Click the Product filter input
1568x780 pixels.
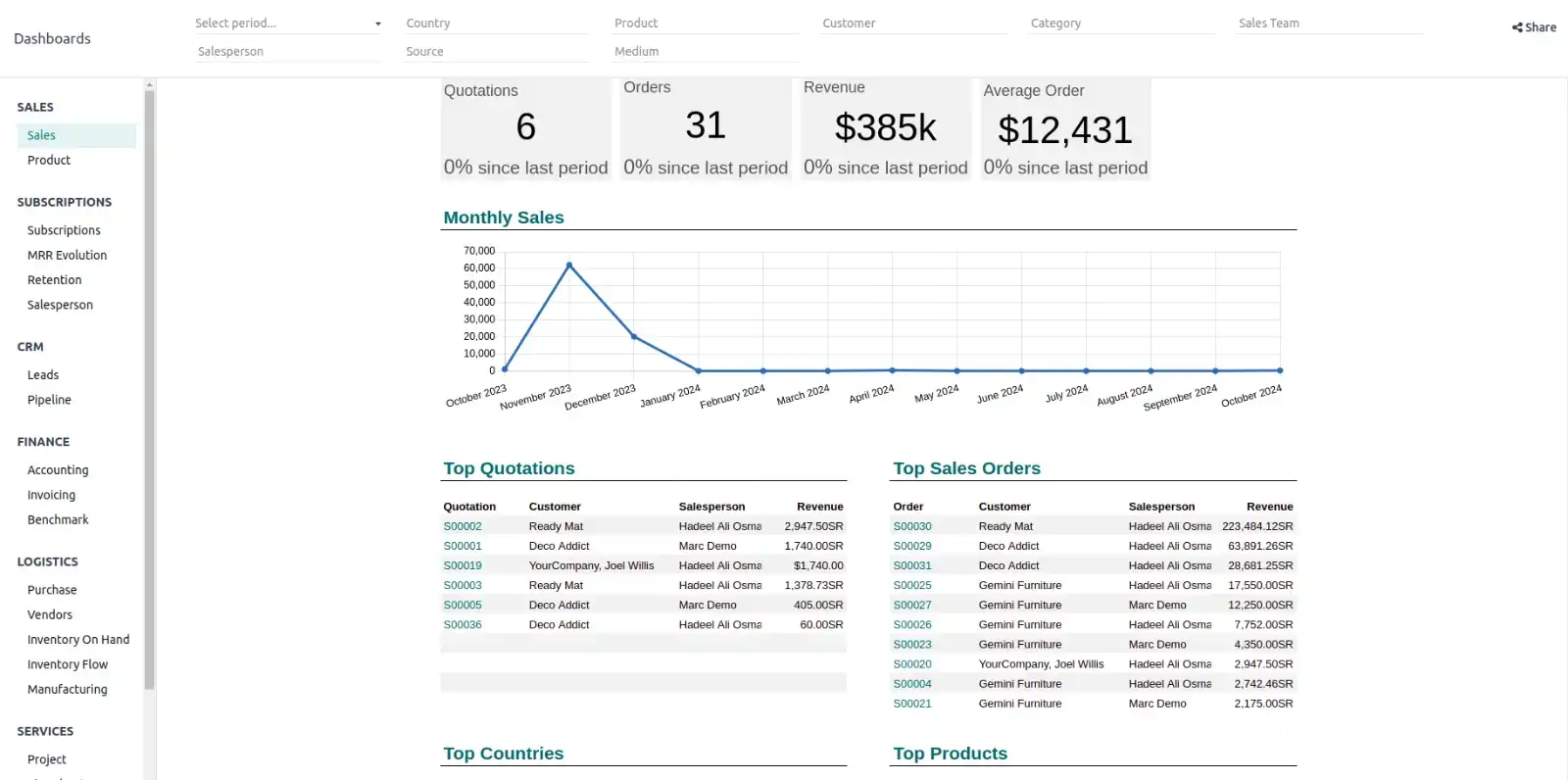coord(705,24)
